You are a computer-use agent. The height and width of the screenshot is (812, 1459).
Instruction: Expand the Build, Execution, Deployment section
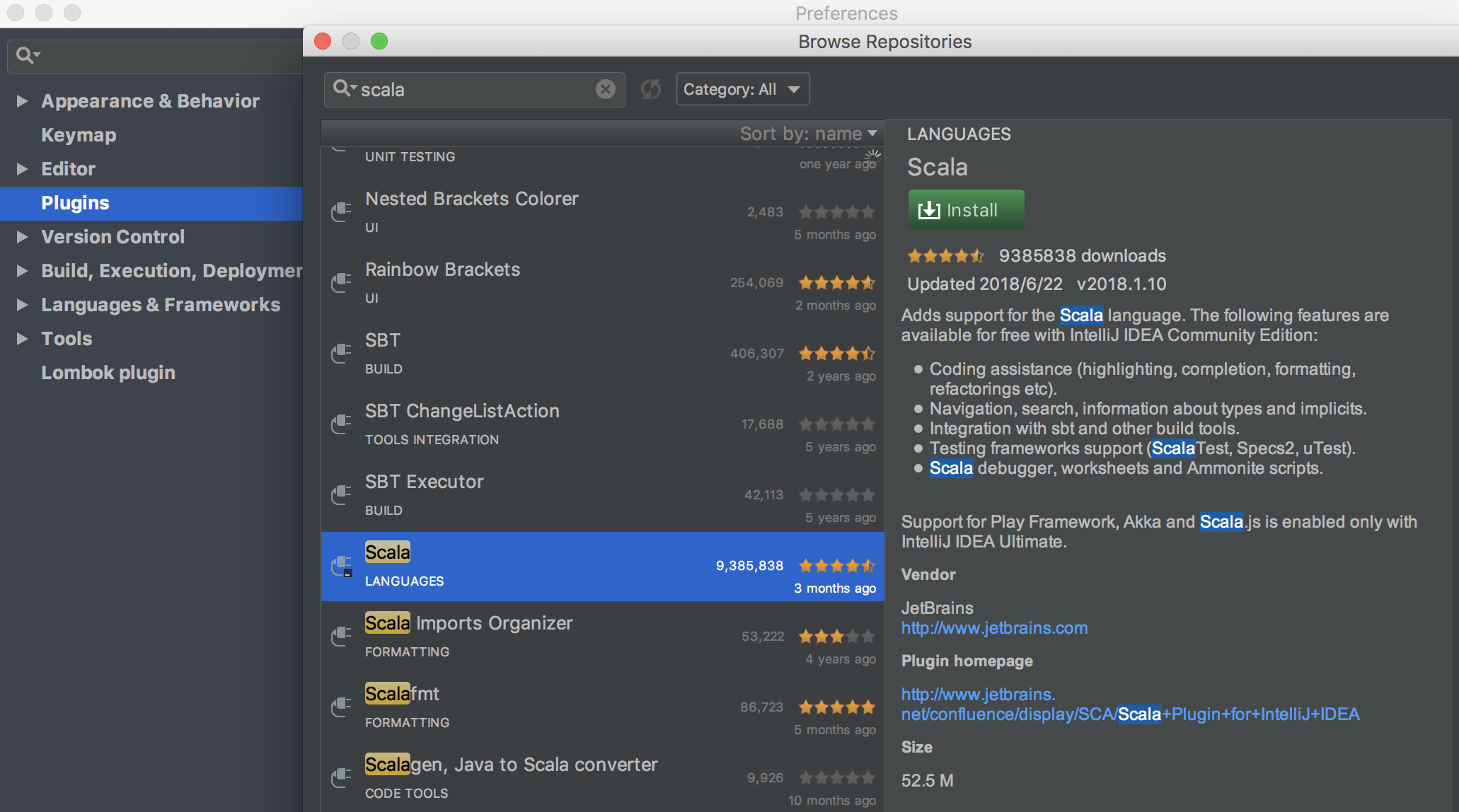tap(22, 271)
